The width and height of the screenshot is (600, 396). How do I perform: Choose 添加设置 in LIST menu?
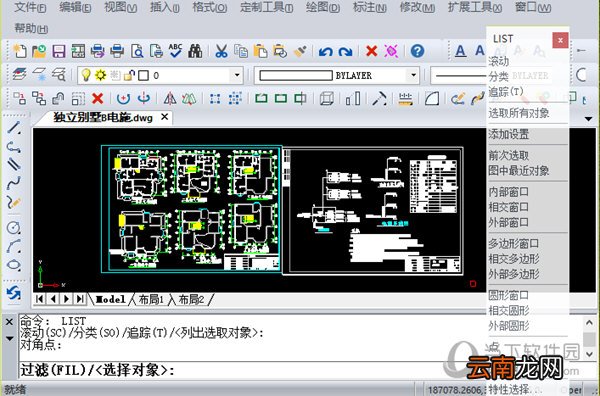tap(509, 134)
